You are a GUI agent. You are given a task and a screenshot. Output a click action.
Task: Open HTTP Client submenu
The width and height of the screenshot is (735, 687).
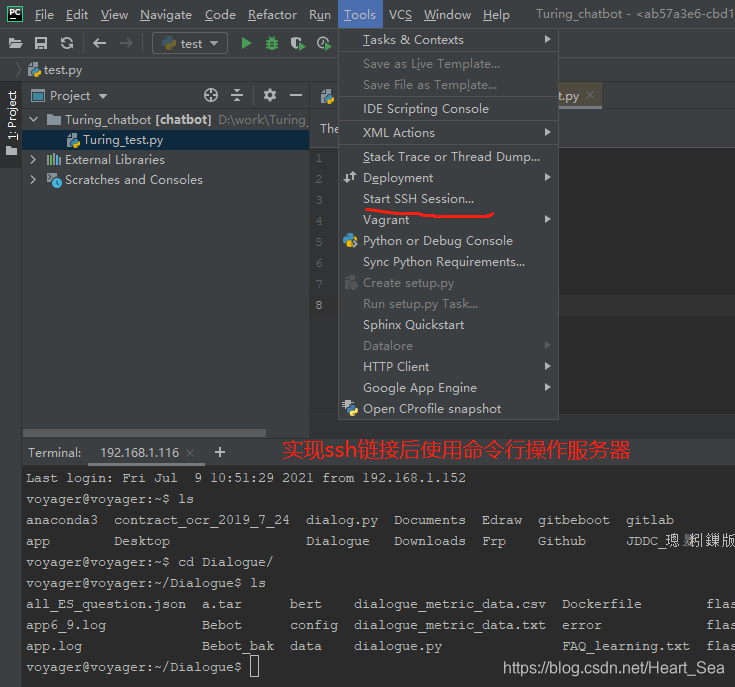(449, 366)
